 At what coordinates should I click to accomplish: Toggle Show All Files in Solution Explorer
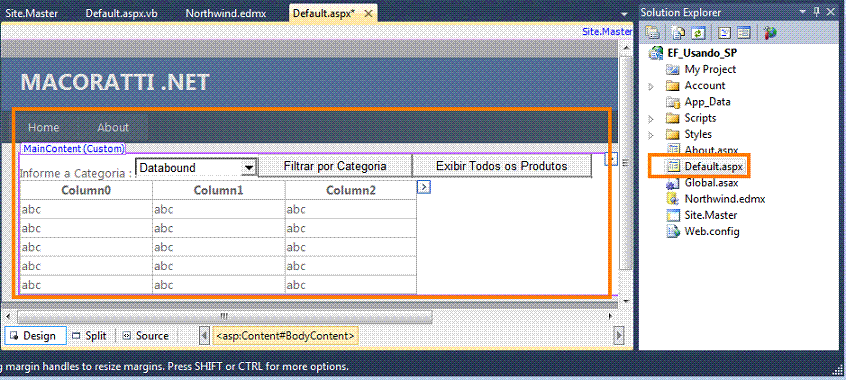click(679, 33)
